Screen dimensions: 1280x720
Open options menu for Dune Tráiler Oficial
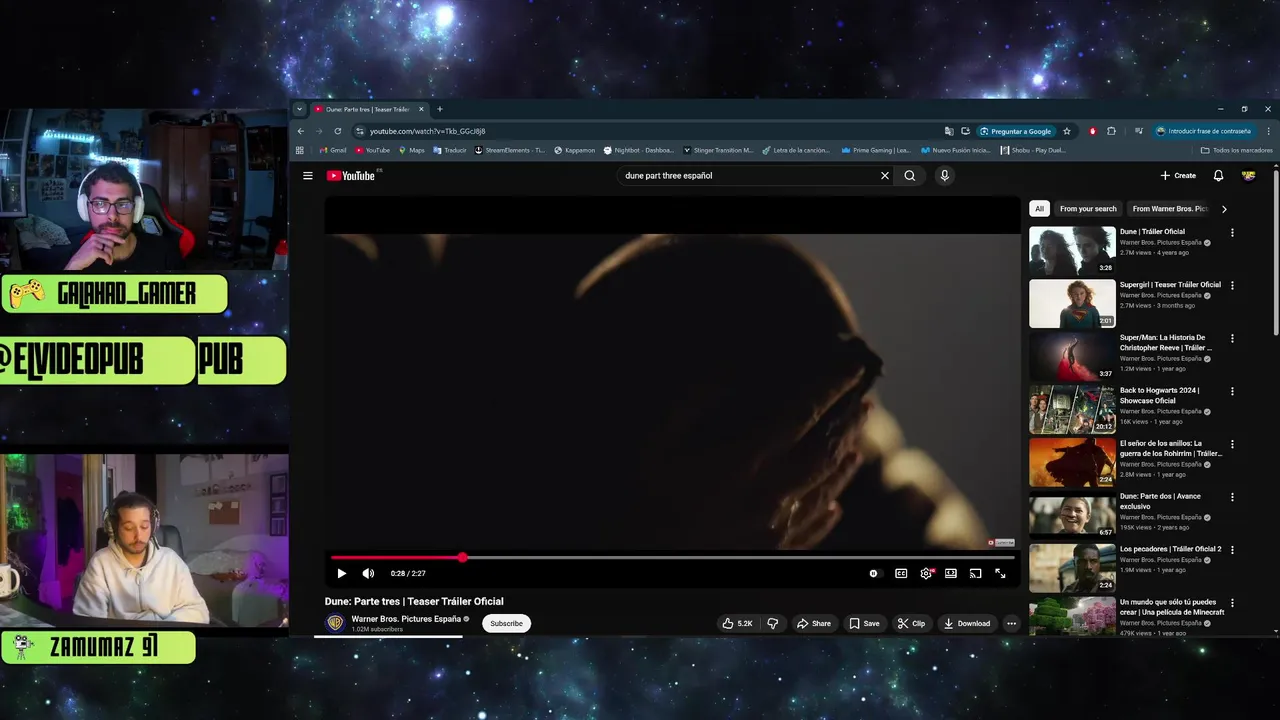click(1232, 233)
